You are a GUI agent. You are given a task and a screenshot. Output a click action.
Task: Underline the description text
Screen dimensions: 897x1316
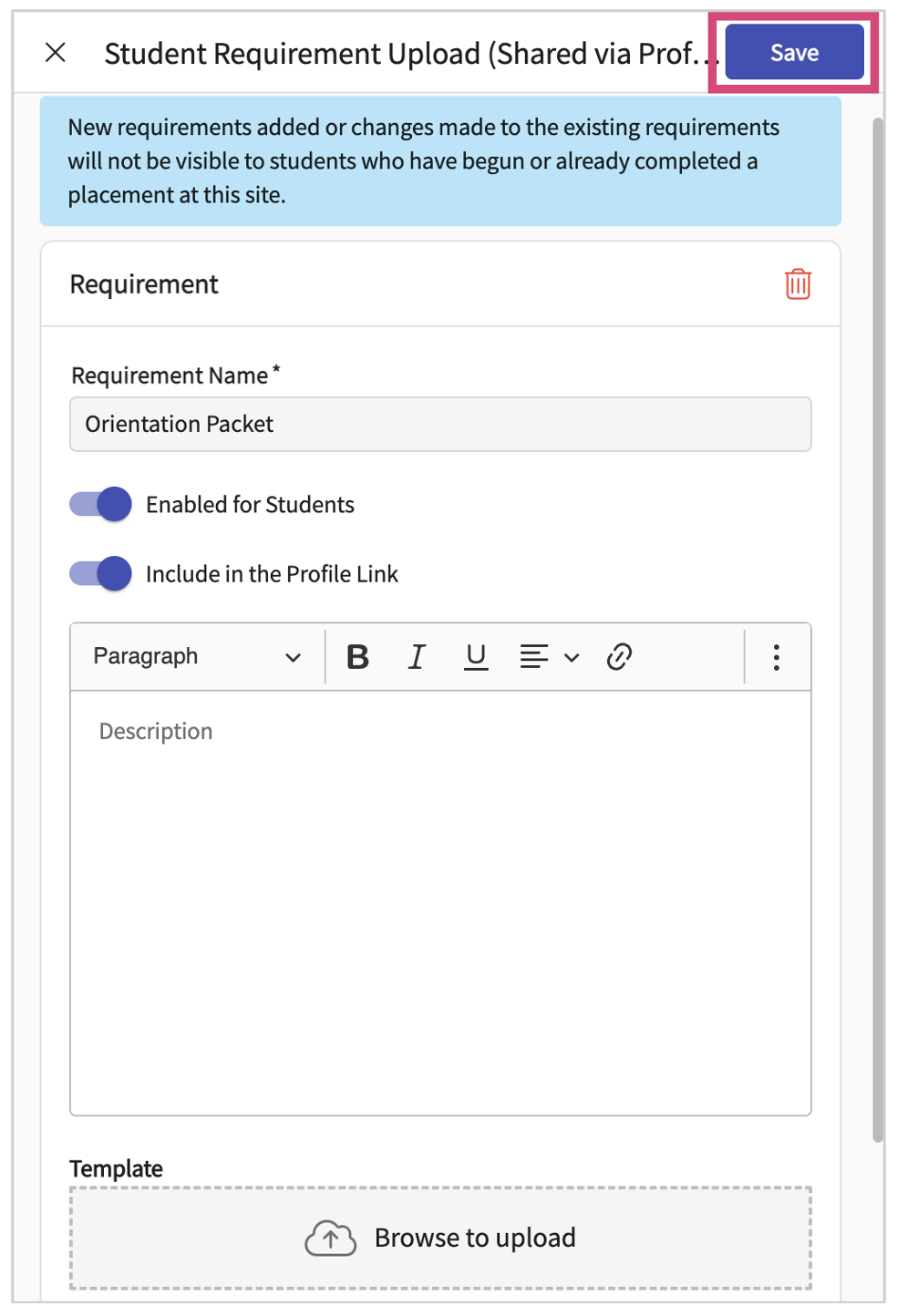tap(476, 656)
